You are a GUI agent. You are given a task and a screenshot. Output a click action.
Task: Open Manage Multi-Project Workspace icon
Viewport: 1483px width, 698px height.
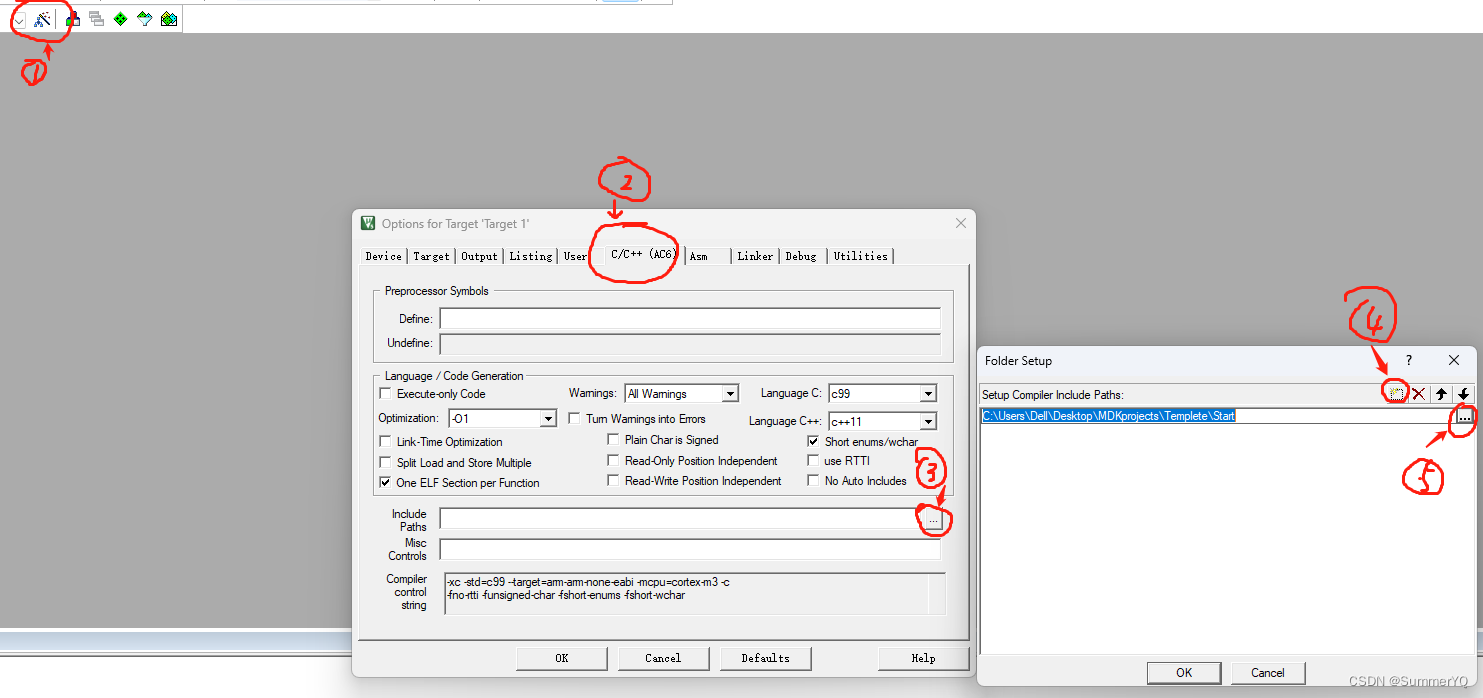pos(97,19)
